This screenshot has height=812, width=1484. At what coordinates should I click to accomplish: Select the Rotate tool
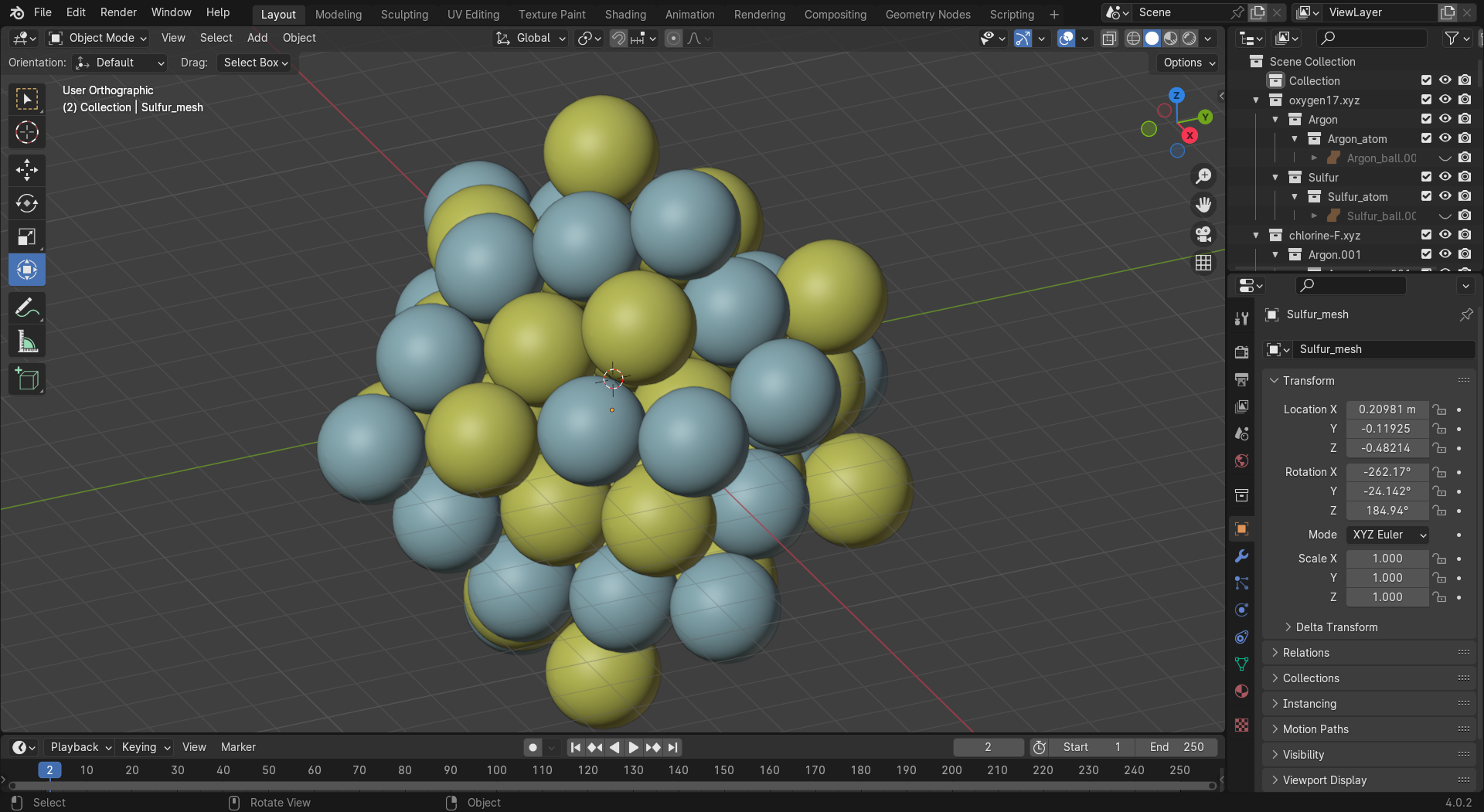tap(27, 203)
